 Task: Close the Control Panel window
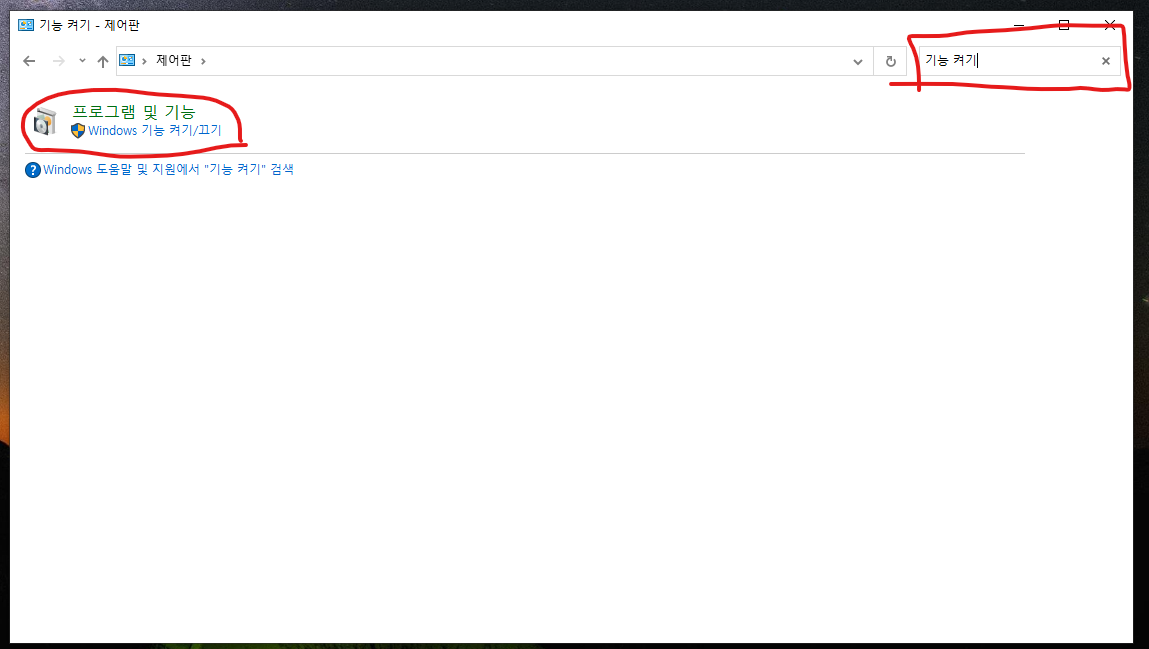[x=1109, y=25]
